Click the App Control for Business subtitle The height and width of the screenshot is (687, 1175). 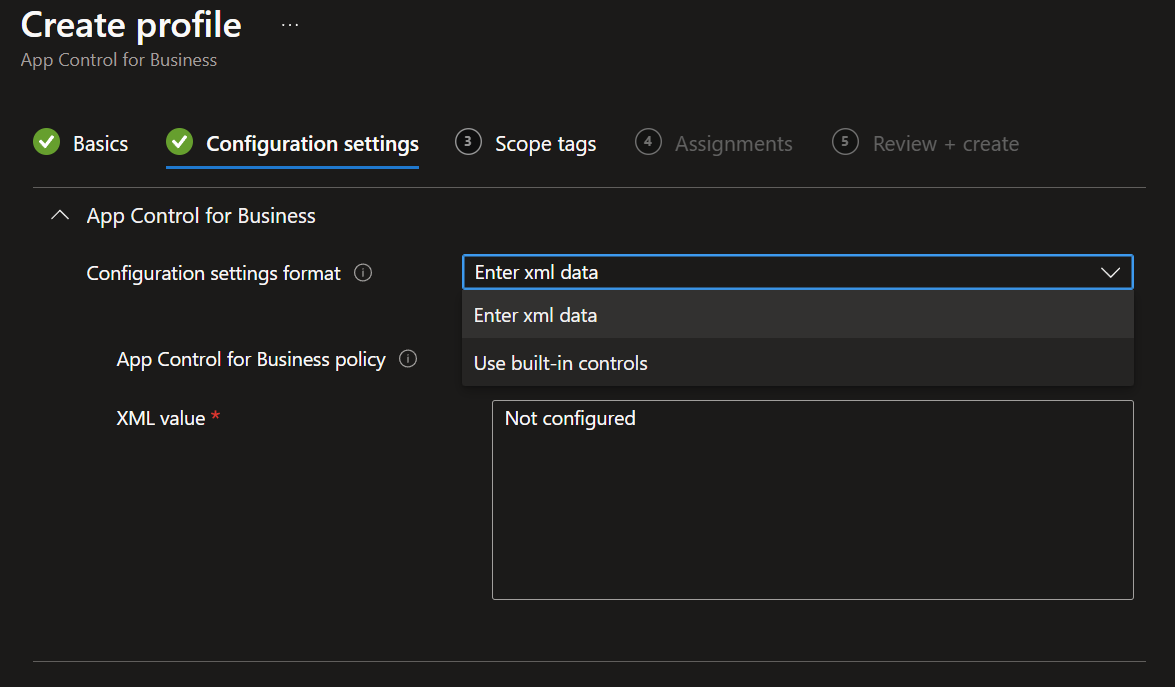point(119,60)
